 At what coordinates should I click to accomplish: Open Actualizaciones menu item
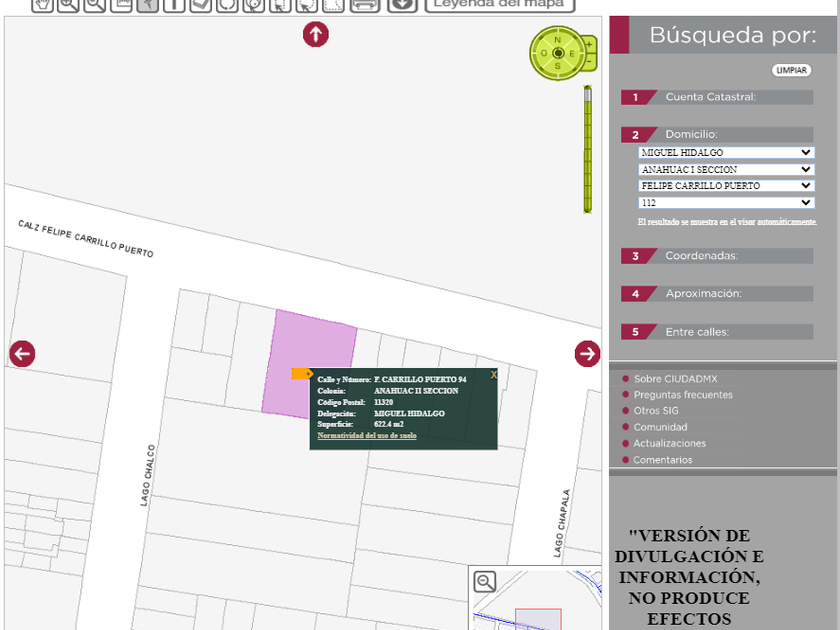pyautogui.click(x=669, y=443)
